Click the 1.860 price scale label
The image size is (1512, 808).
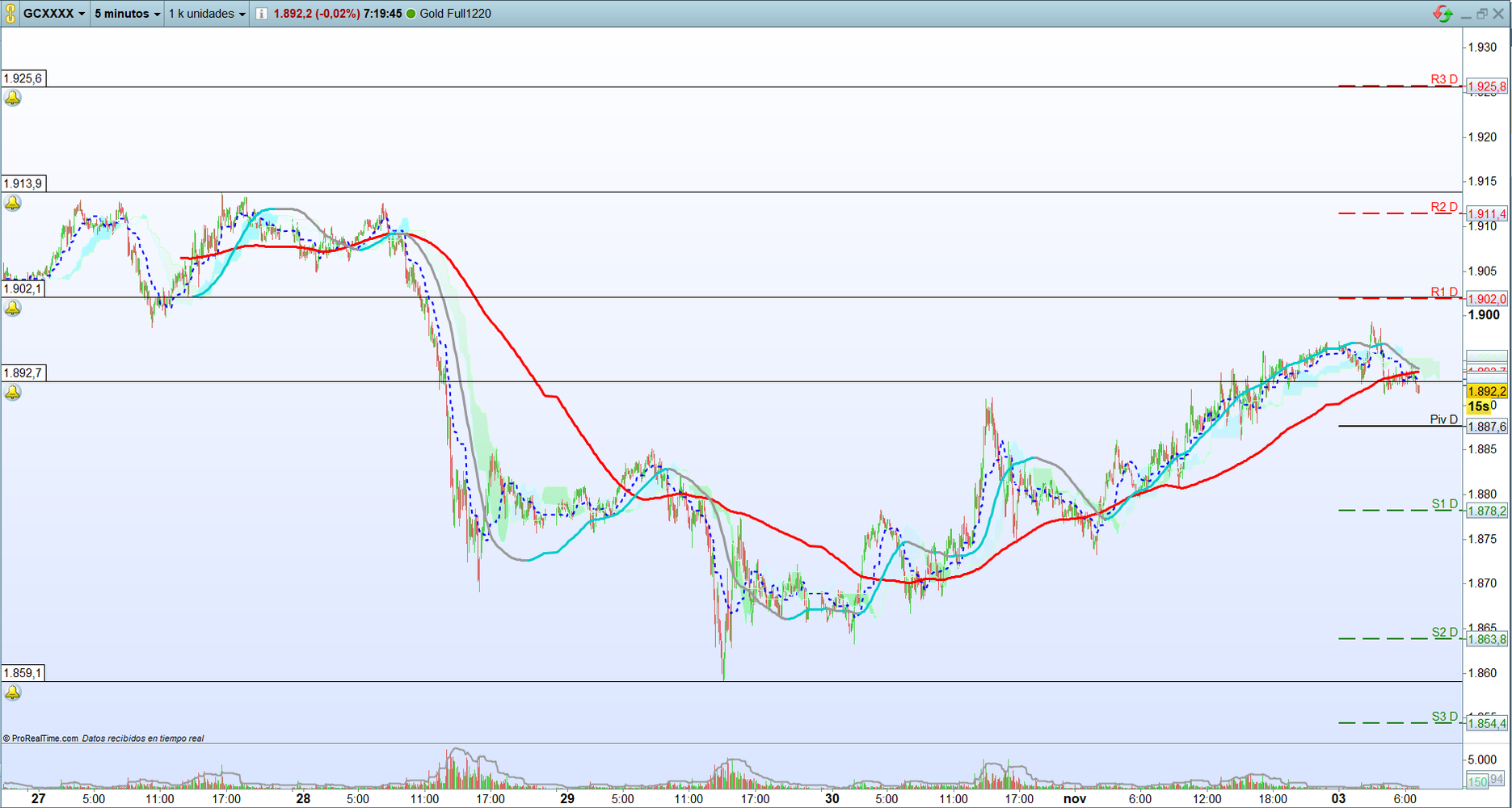click(1483, 673)
